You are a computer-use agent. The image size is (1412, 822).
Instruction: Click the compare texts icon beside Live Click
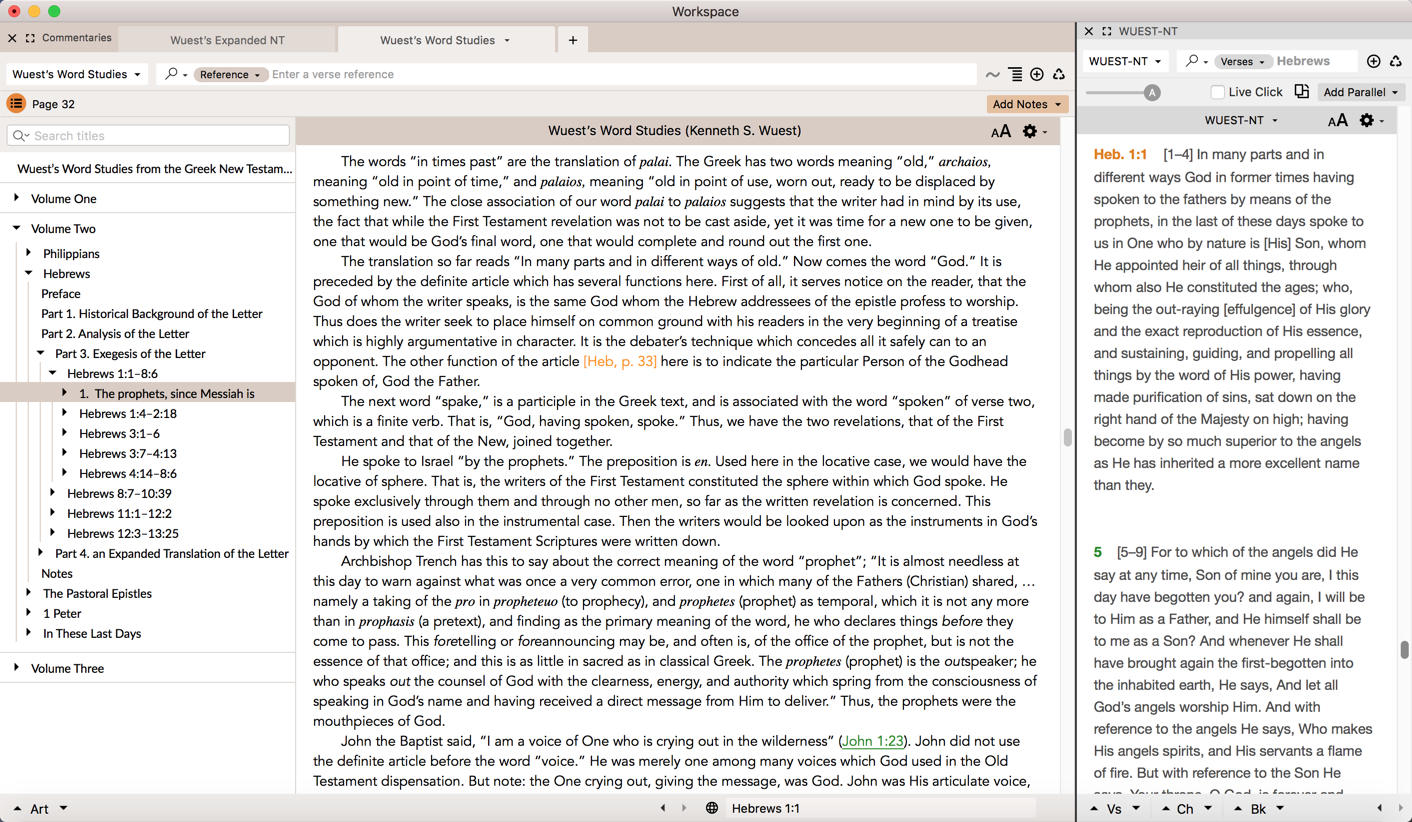[x=1302, y=92]
